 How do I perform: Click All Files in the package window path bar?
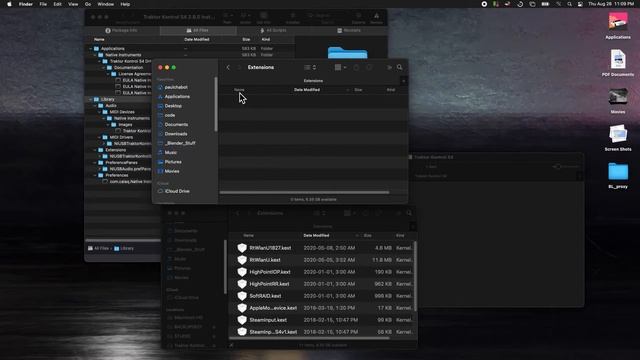98,248
